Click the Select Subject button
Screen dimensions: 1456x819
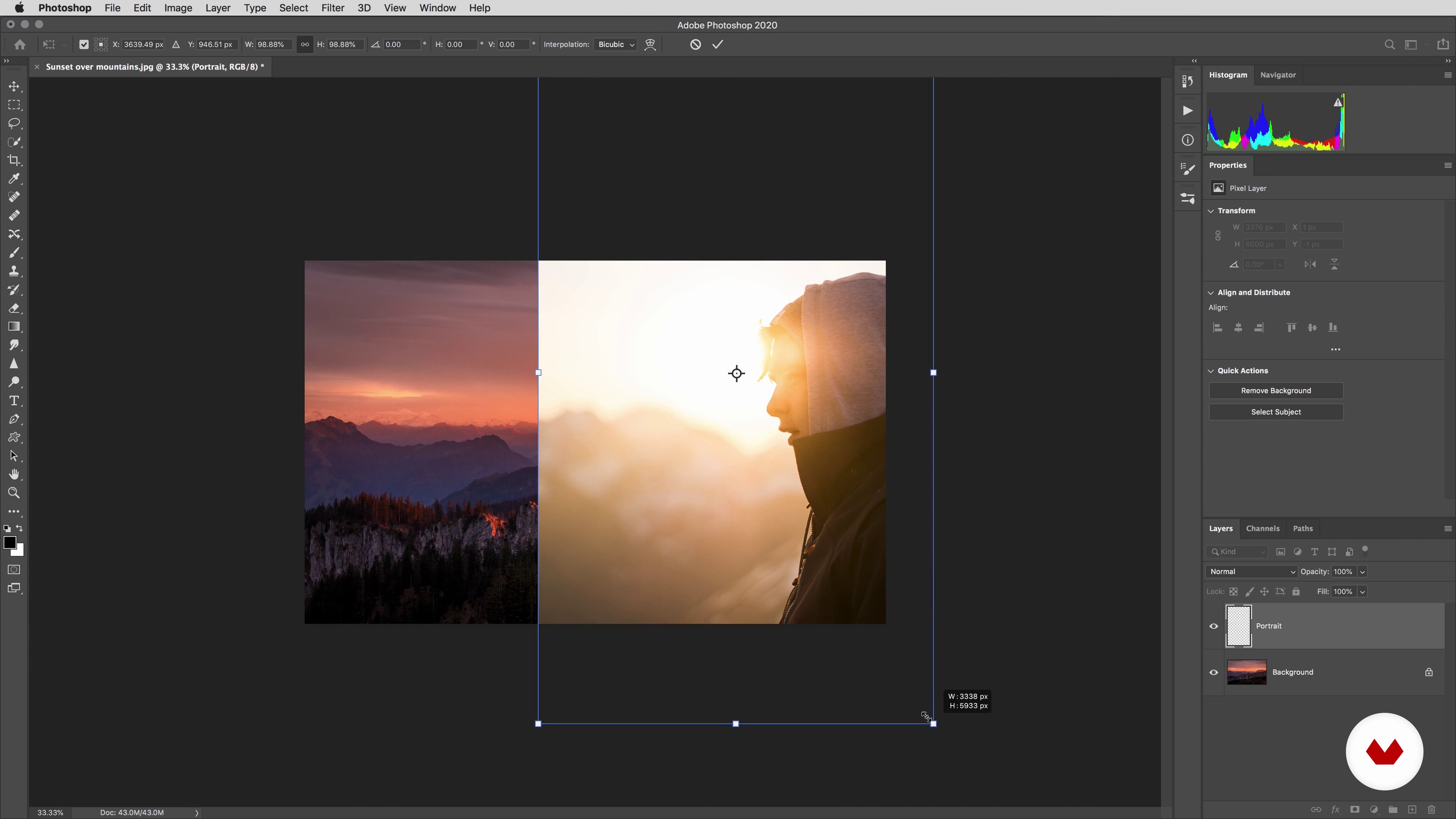tap(1276, 412)
